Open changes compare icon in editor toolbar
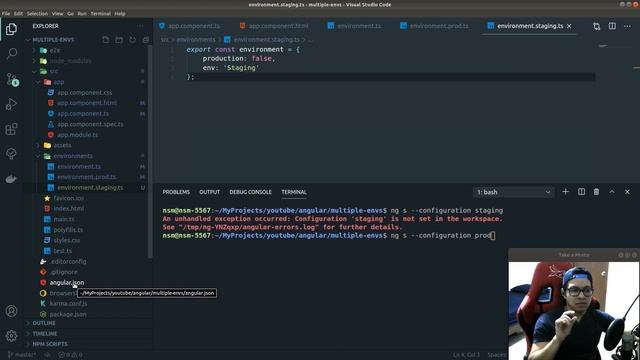 click(597, 26)
